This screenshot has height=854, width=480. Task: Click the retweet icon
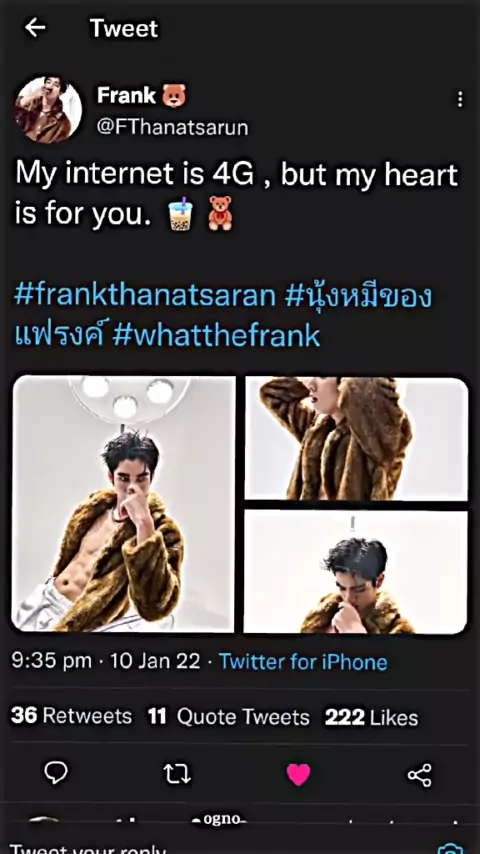177,774
